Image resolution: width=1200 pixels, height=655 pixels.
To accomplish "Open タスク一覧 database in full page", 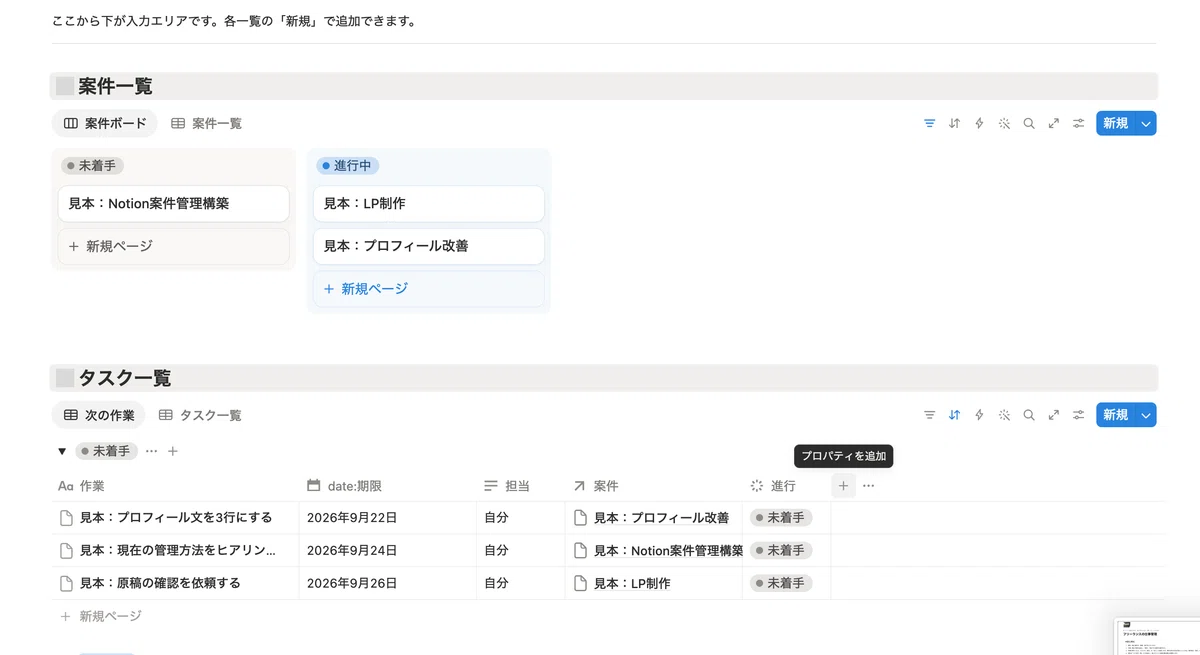I will tap(1054, 414).
